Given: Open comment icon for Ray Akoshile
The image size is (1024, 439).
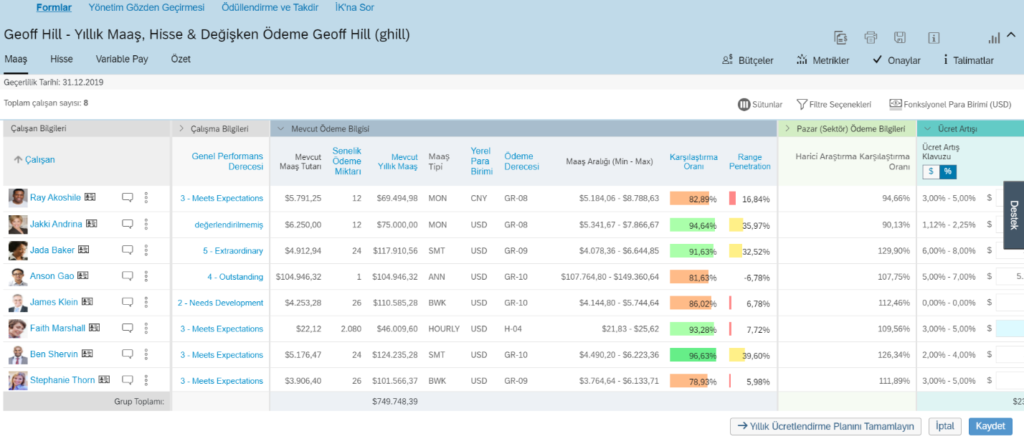Looking at the screenshot, I should point(128,198).
